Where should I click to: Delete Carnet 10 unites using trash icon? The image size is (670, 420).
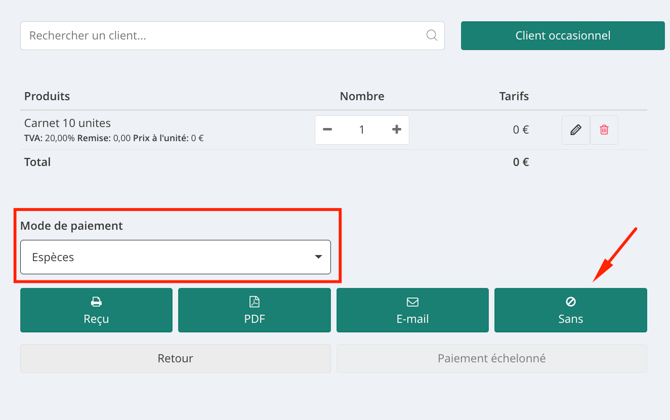click(604, 130)
